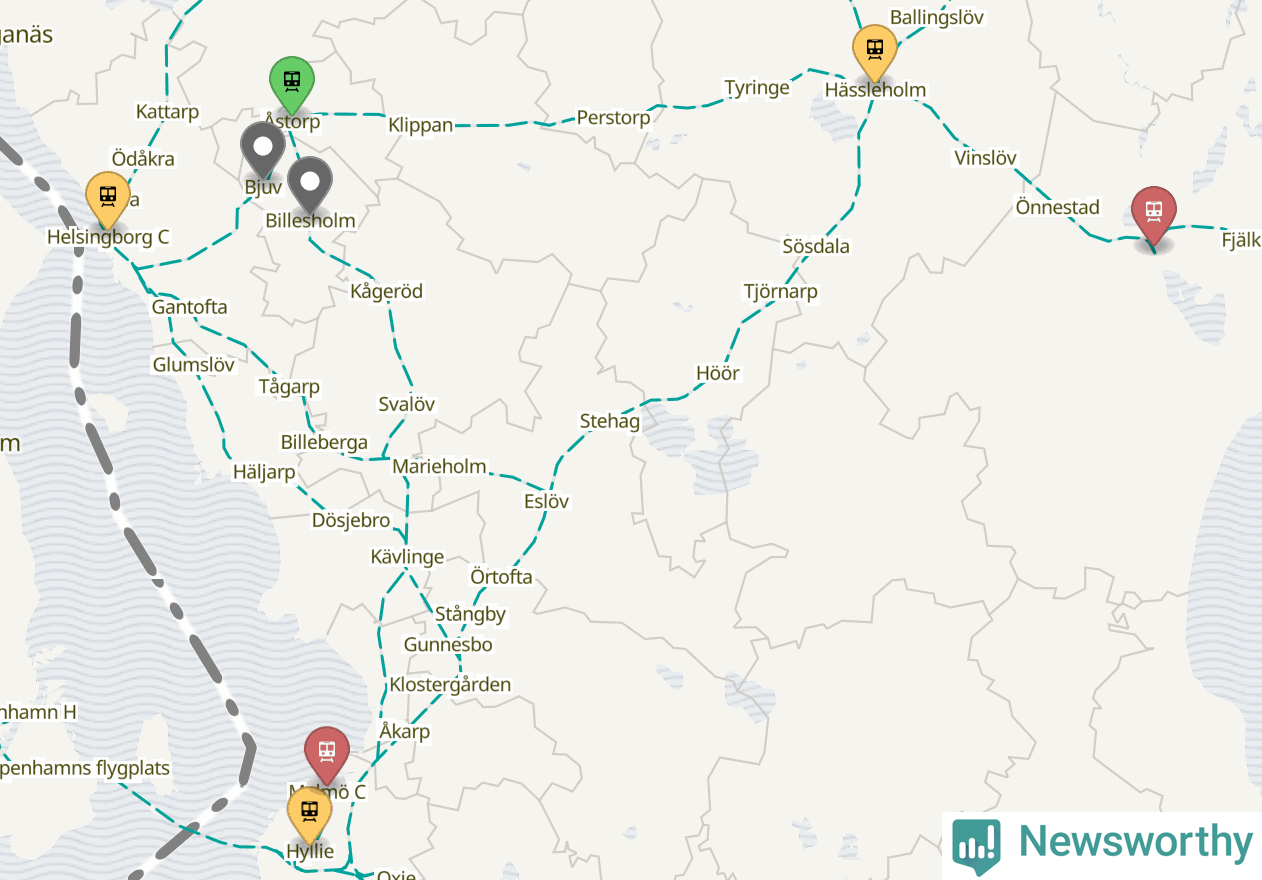Click the Sösdala station label
Viewport: 1262px width, 880px height.
816,246
